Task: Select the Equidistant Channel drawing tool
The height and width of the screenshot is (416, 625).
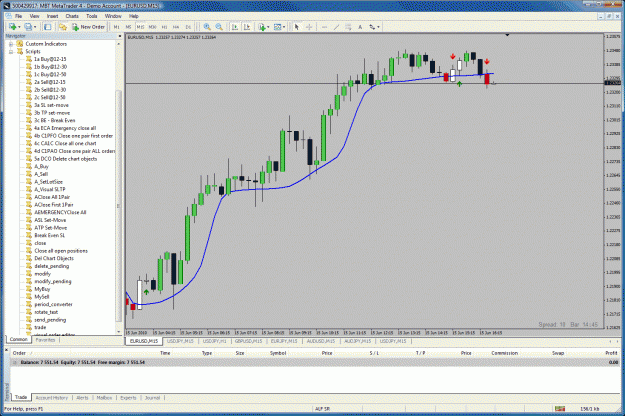Action: coord(348,27)
